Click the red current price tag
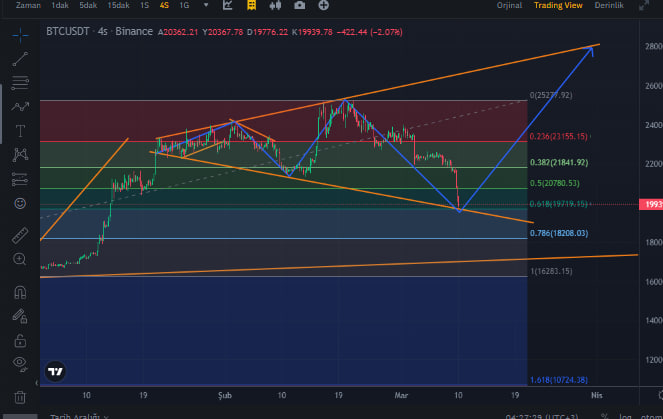 pyautogui.click(x=651, y=204)
